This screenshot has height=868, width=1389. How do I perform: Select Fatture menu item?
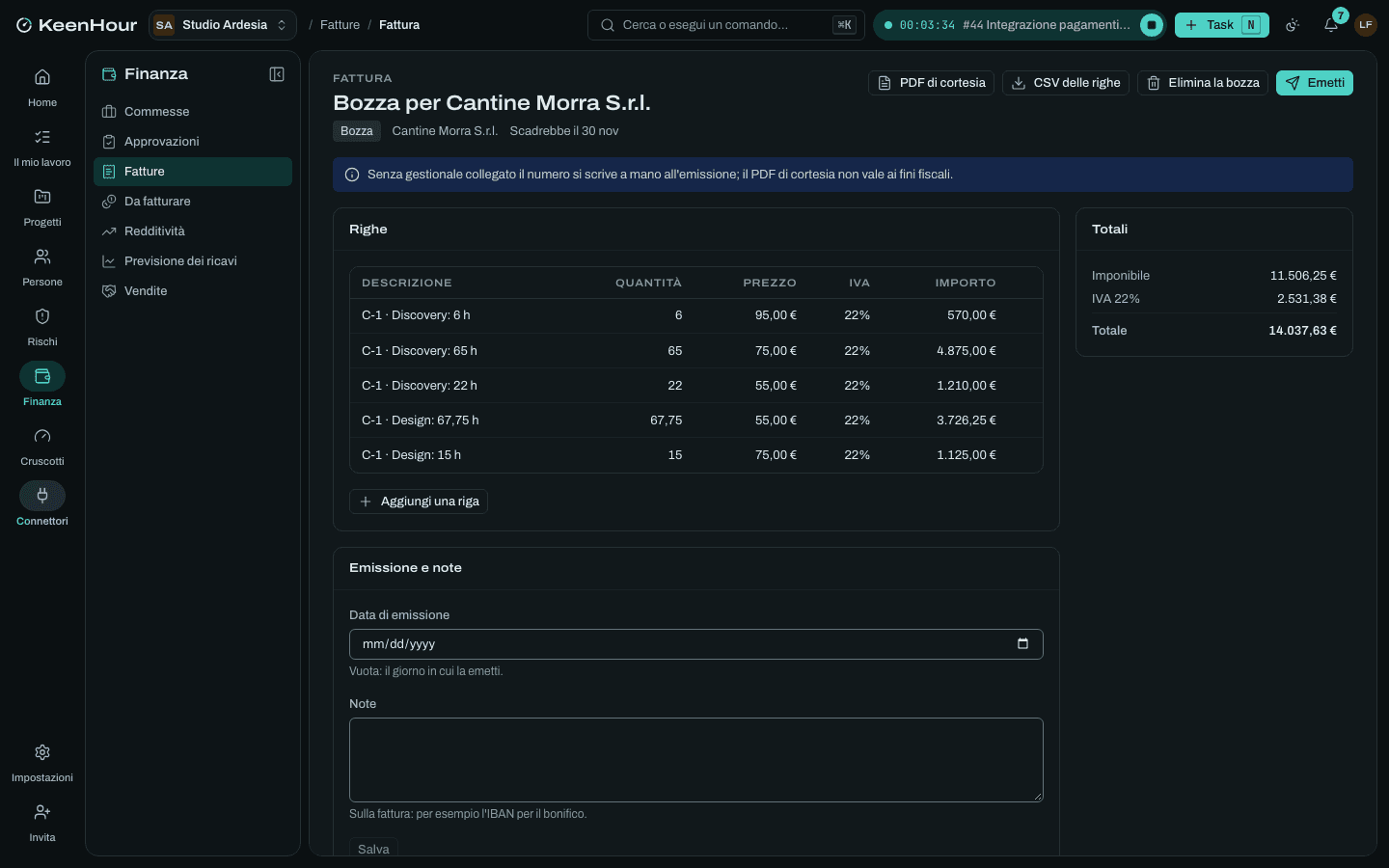pyautogui.click(x=193, y=172)
